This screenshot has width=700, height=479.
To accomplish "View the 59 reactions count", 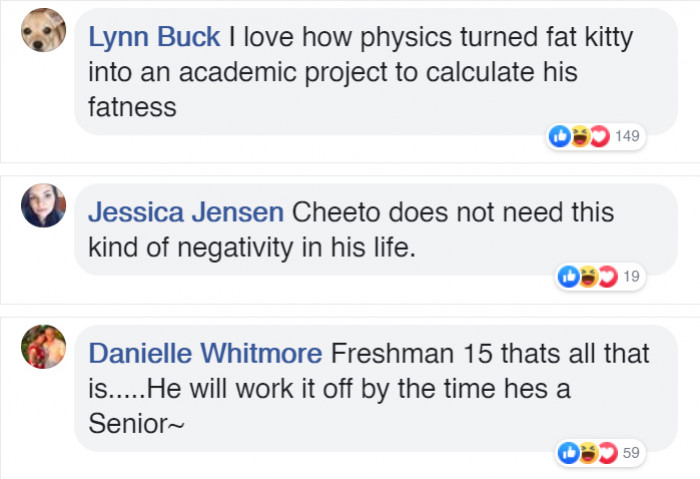I will click(x=631, y=453).
